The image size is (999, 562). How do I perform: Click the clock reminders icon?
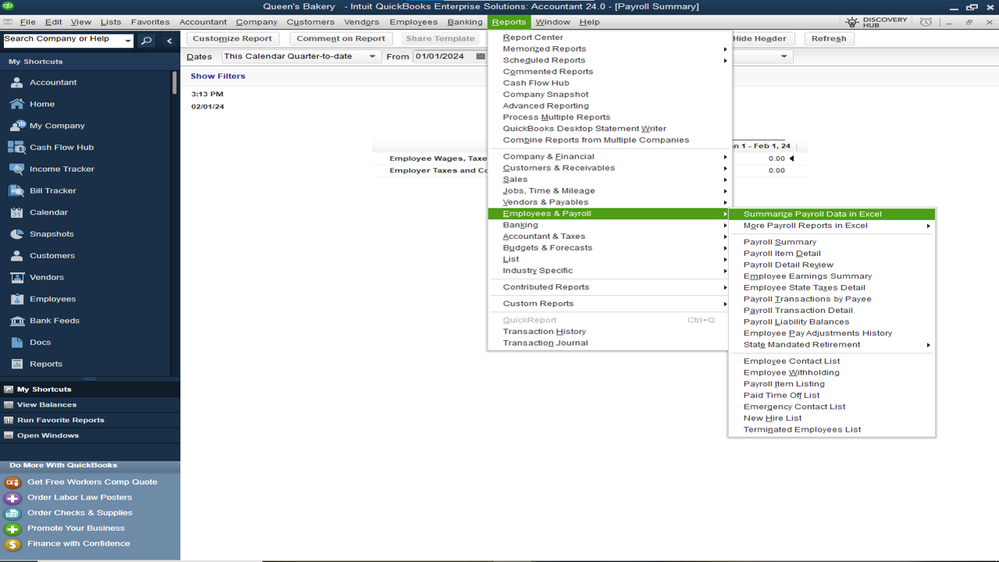pyautogui.click(x=926, y=22)
